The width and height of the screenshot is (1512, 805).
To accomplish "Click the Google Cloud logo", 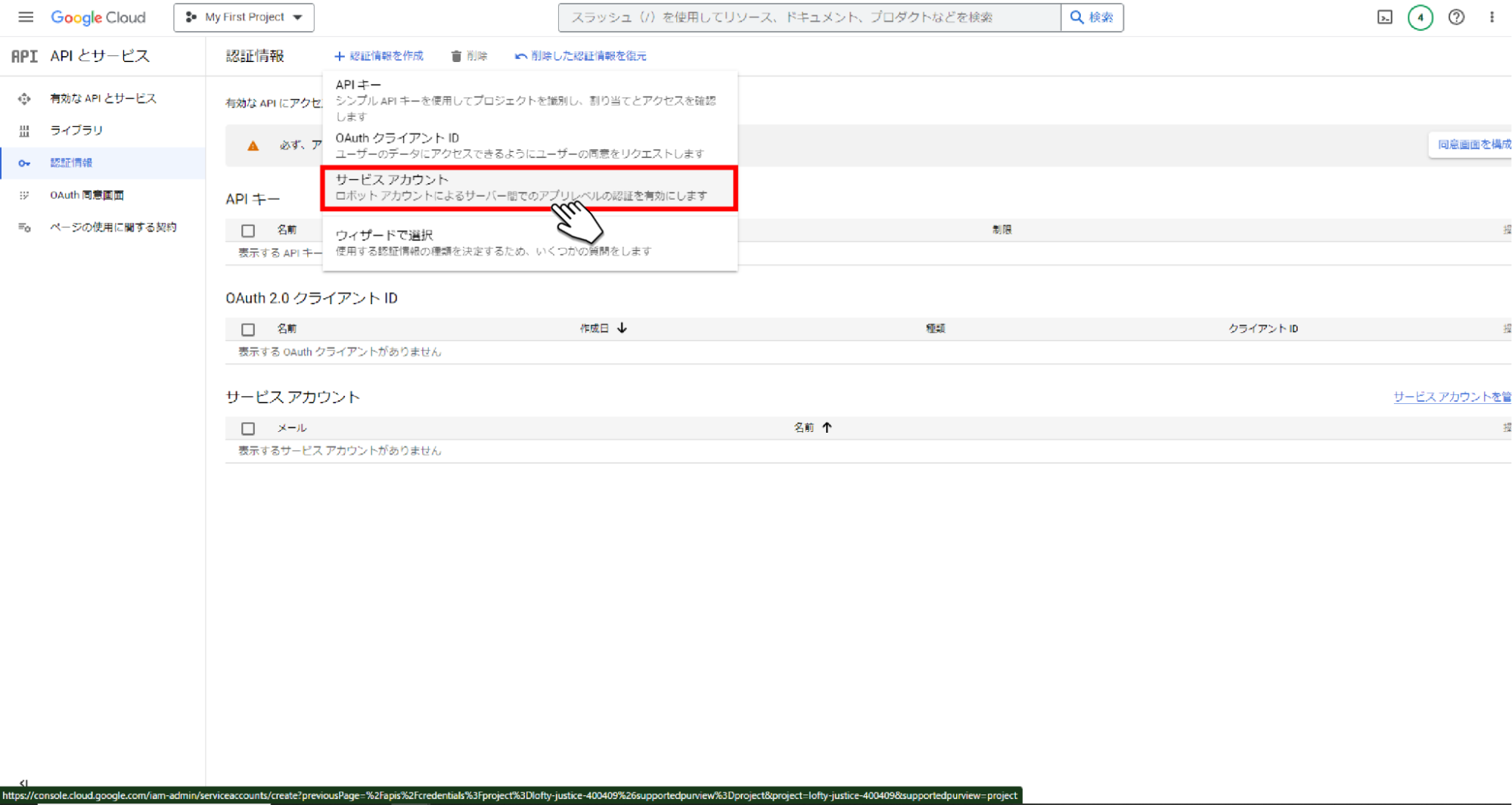I will (x=98, y=17).
